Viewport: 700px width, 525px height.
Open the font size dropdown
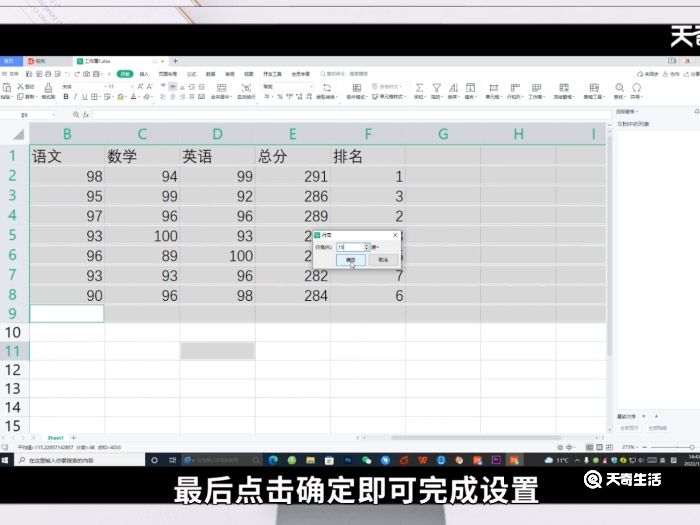click(x=132, y=86)
